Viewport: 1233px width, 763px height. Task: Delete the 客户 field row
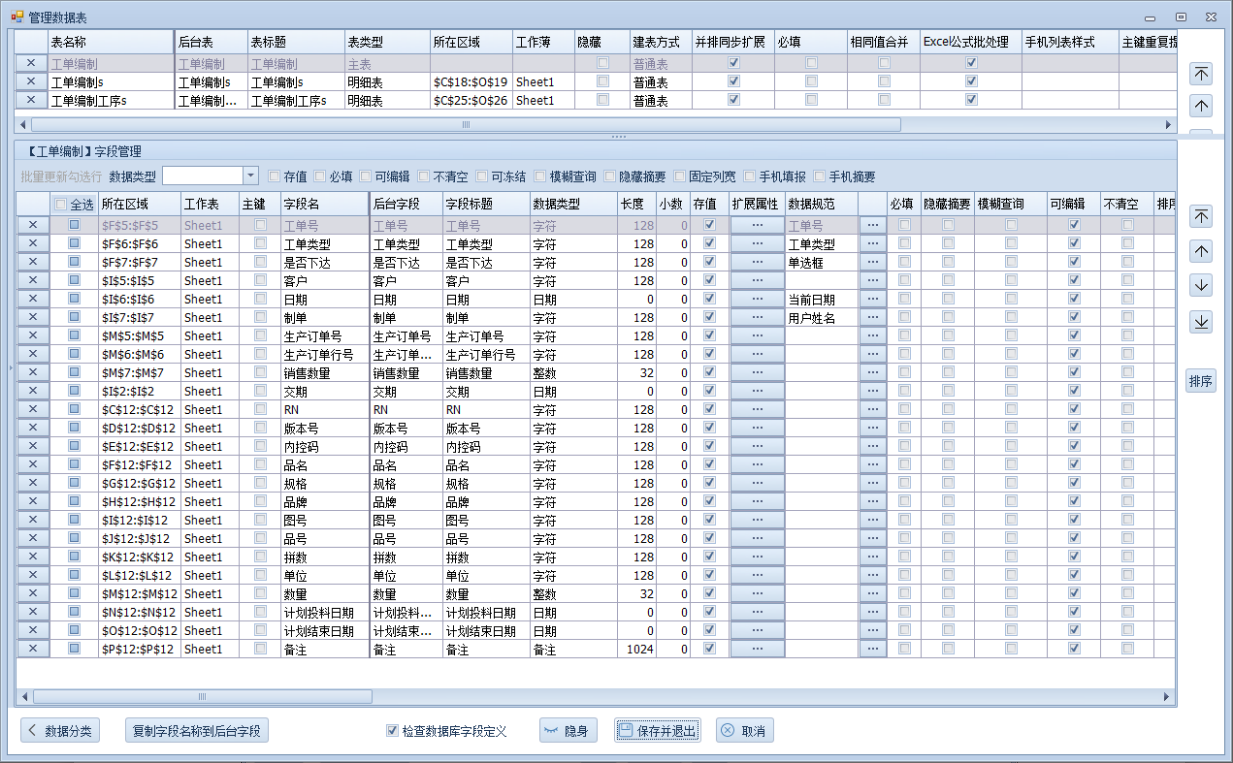[x=32, y=280]
